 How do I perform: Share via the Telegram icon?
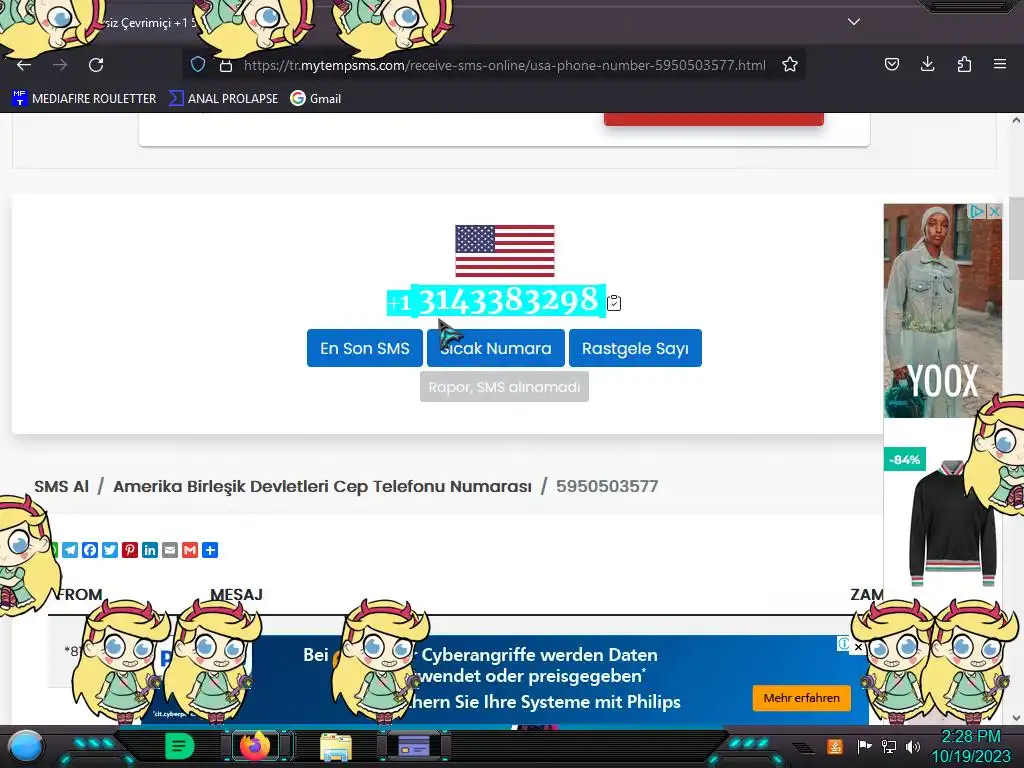point(70,550)
